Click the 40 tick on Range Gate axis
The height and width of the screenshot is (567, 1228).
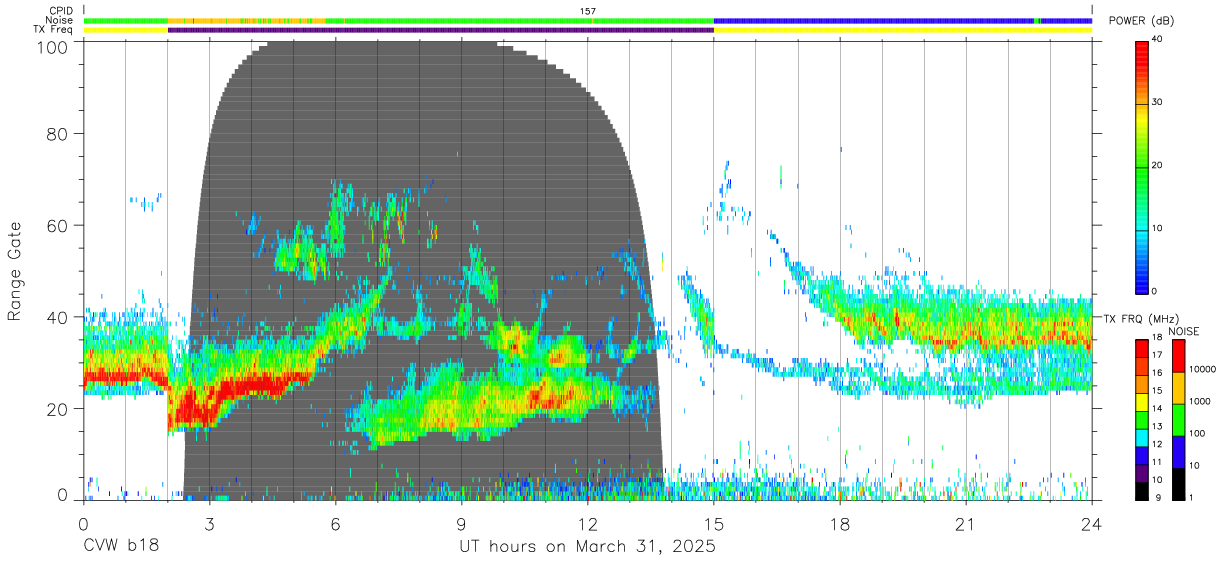58,317
